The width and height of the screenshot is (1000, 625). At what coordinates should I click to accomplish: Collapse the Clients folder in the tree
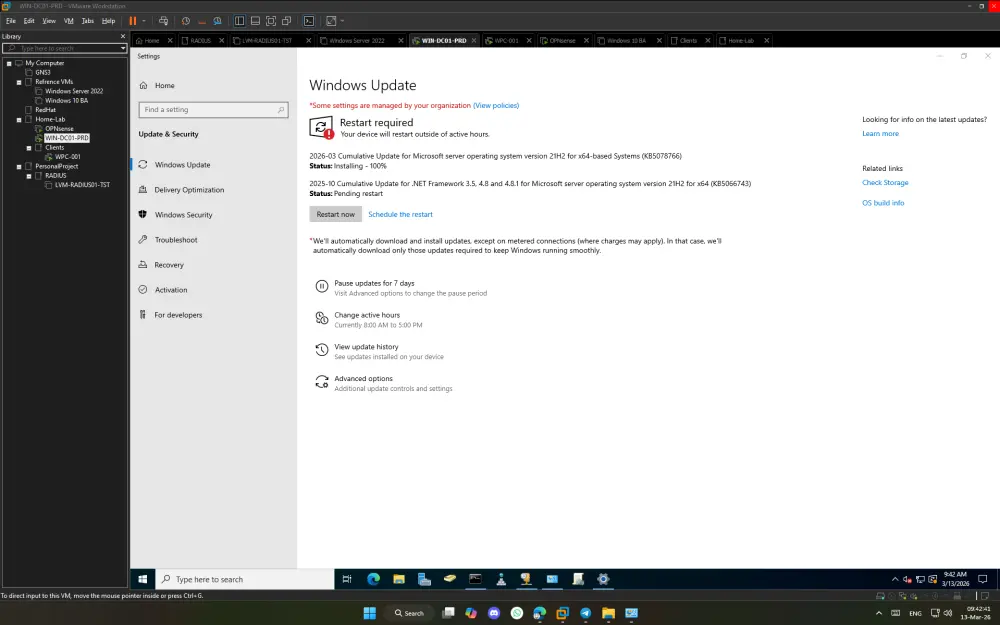pos(29,147)
